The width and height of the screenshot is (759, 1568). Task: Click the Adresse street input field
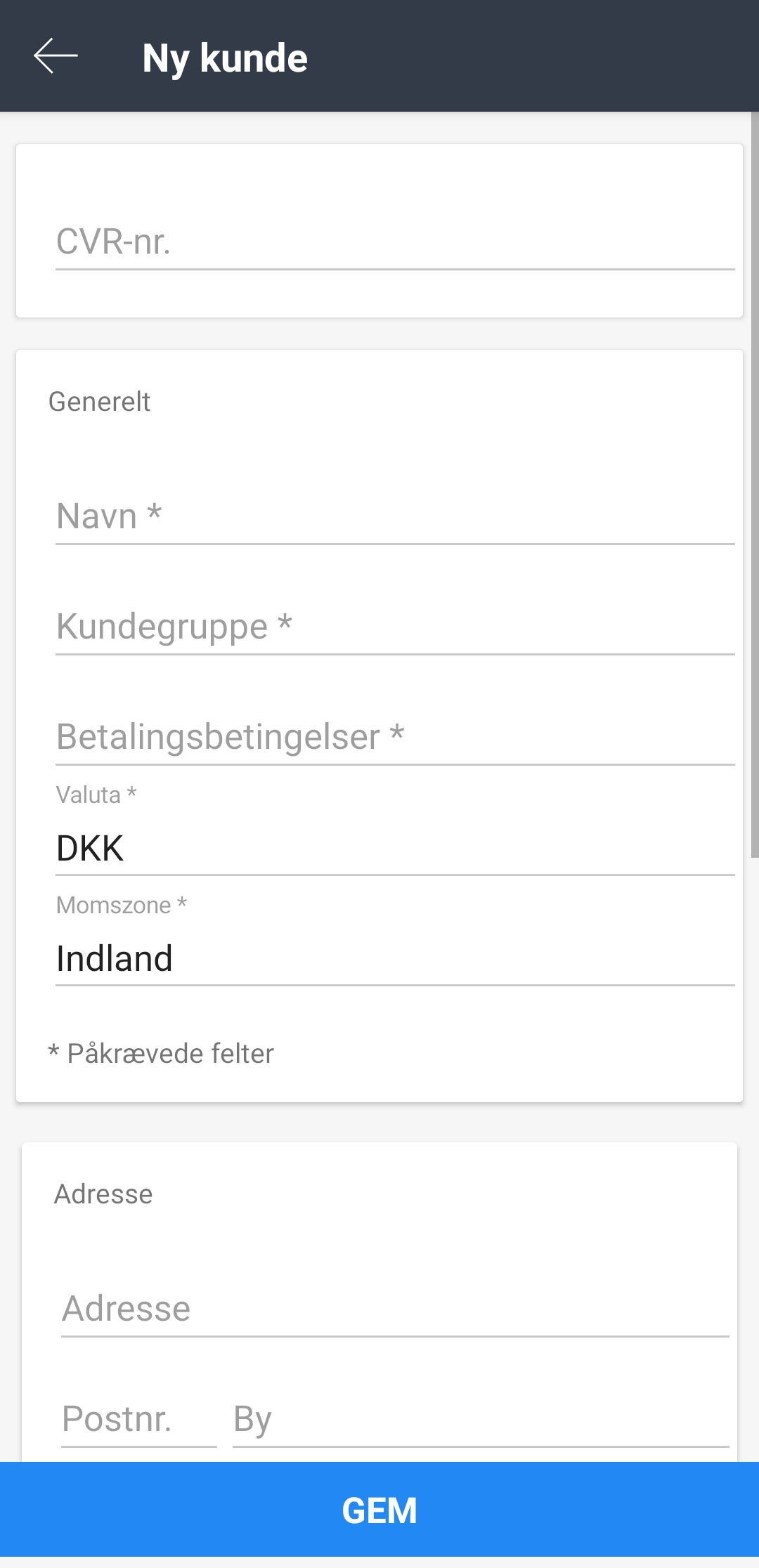pos(394,1309)
